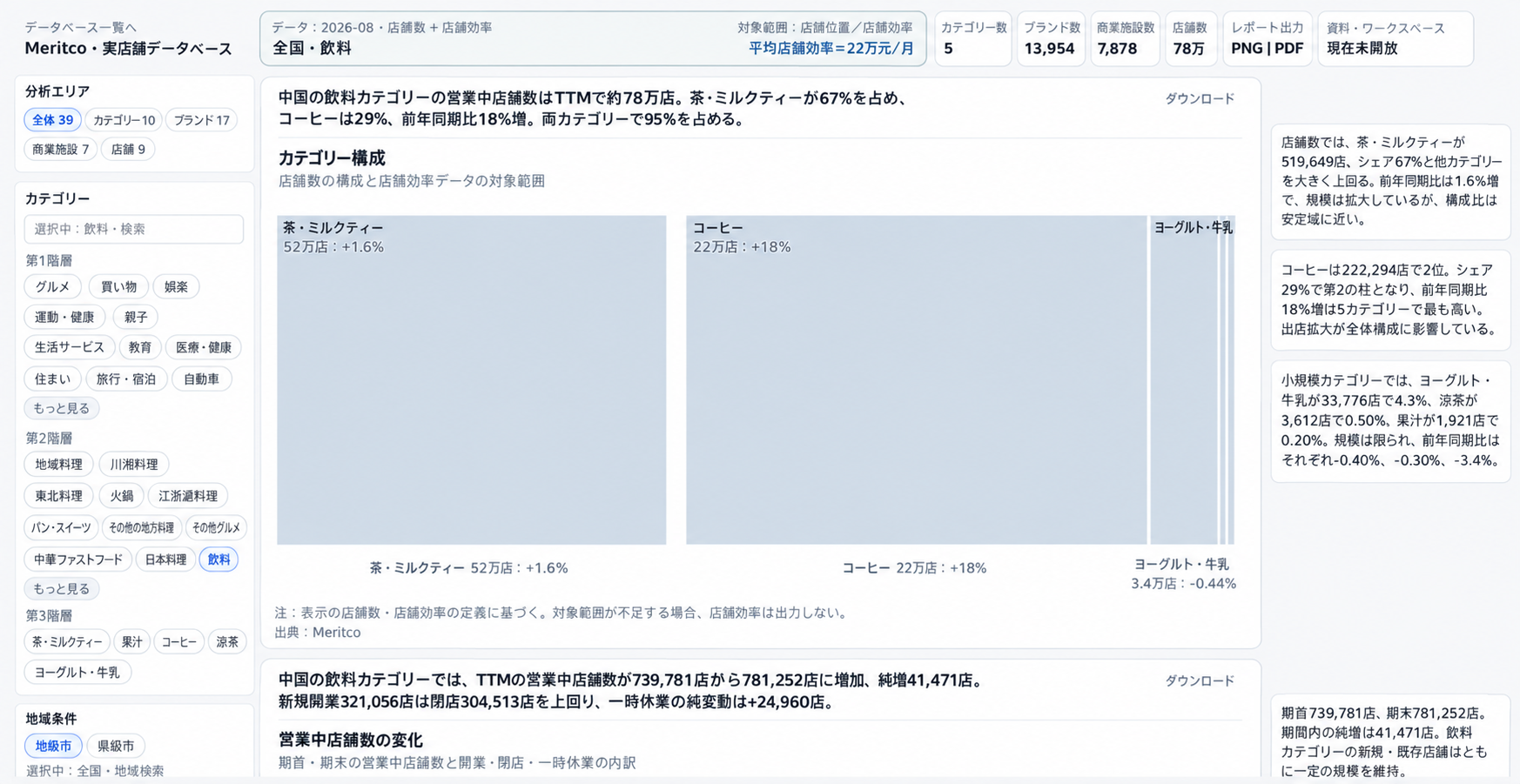1520x784 pixels.
Task: Expand もっと見る under 第2階層
Action: tap(61, 588)
